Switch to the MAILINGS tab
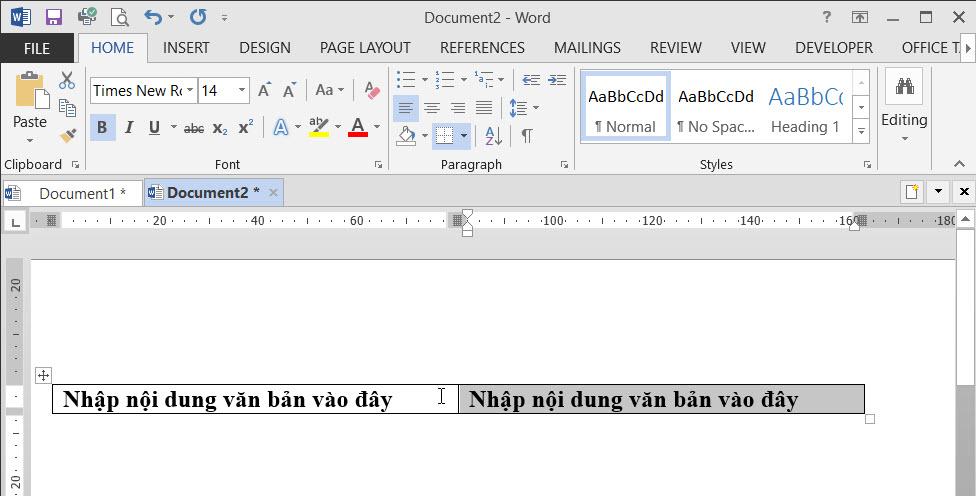Viewport: 976px width, 496px height. [x=587, y=48]
